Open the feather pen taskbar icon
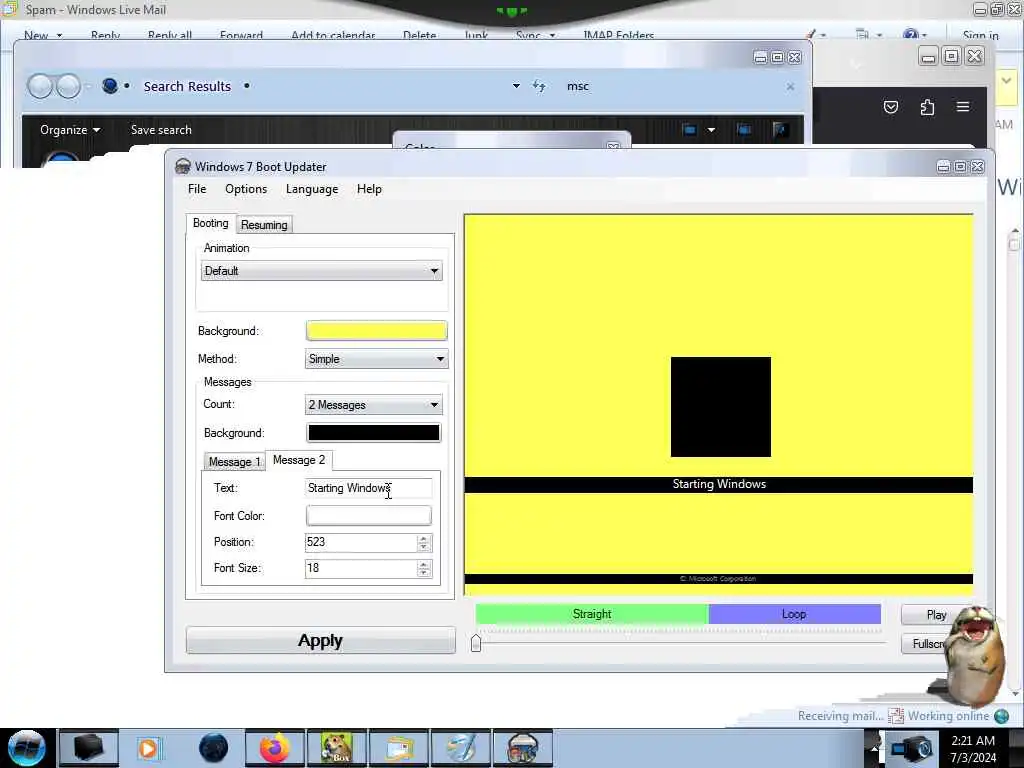 (460, 748)
